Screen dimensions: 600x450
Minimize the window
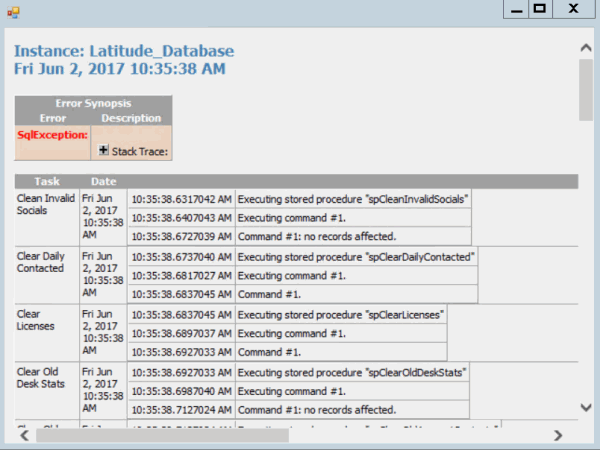516,9
